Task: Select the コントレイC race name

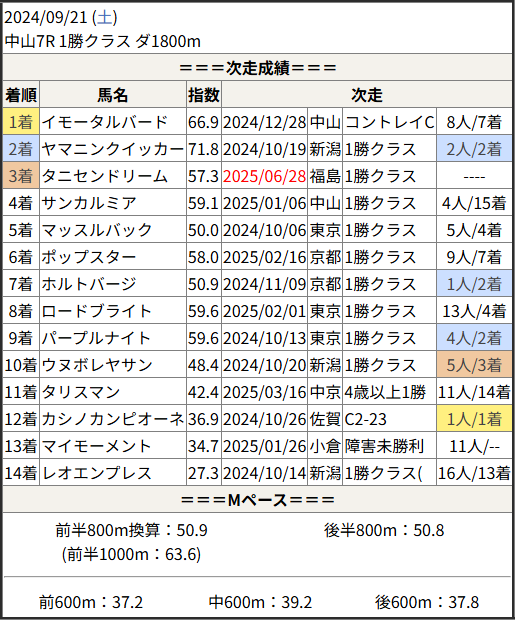Action: coord(390,122)
